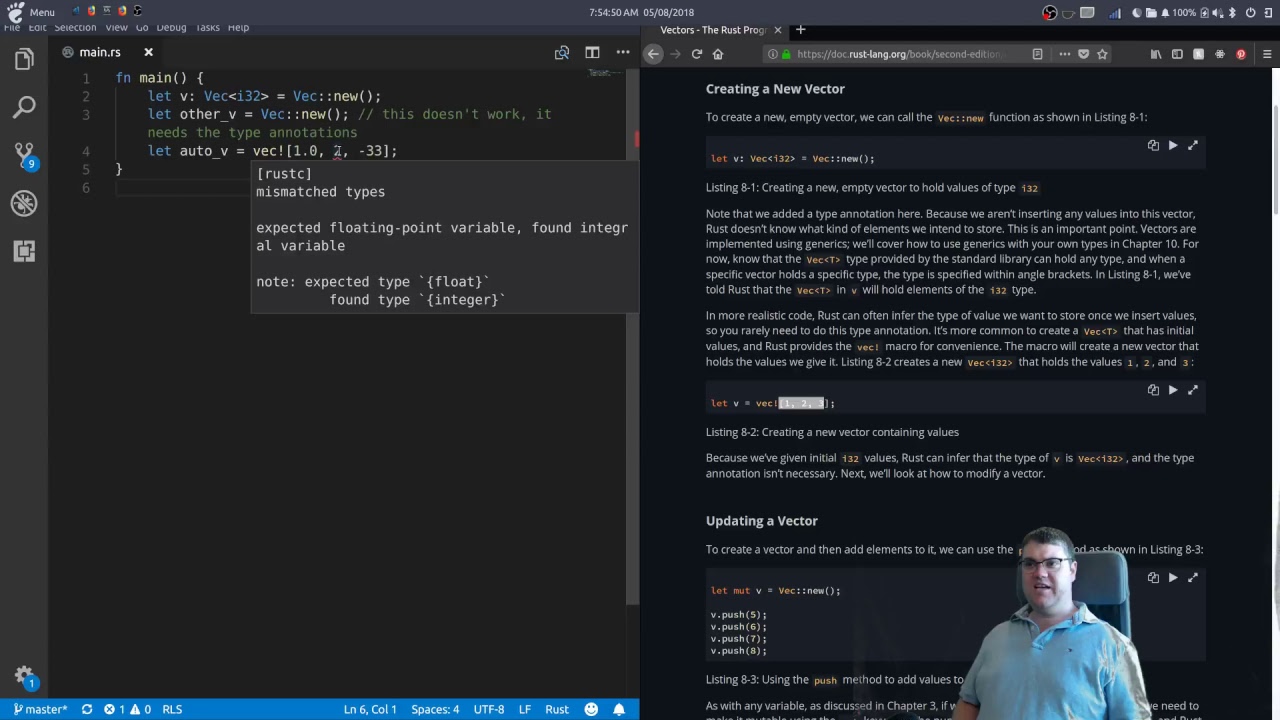Viewport: 1280px width, 720px height.
Task: Split the VS Code editor
Action: [x=593, y=52]
